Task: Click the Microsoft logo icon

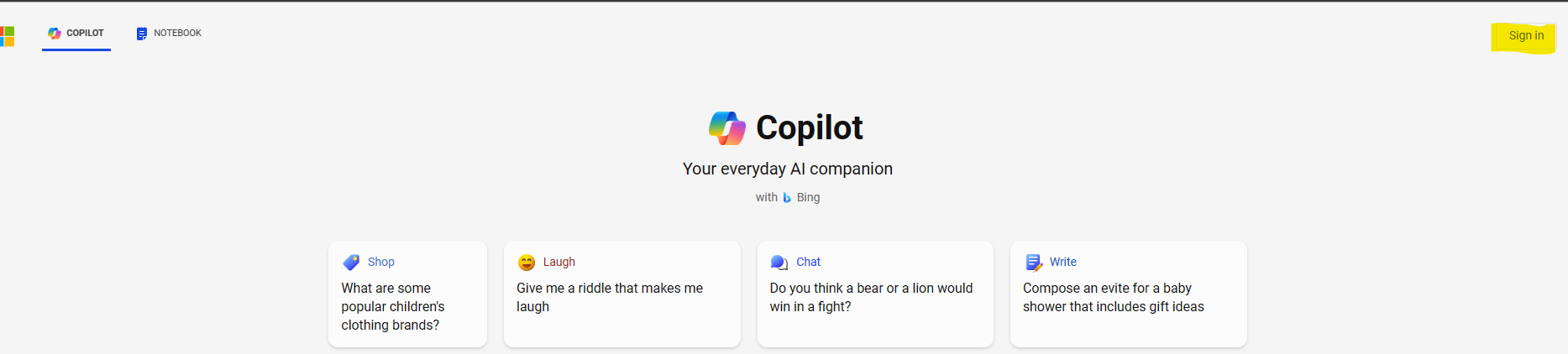Action: click(7, 36)
